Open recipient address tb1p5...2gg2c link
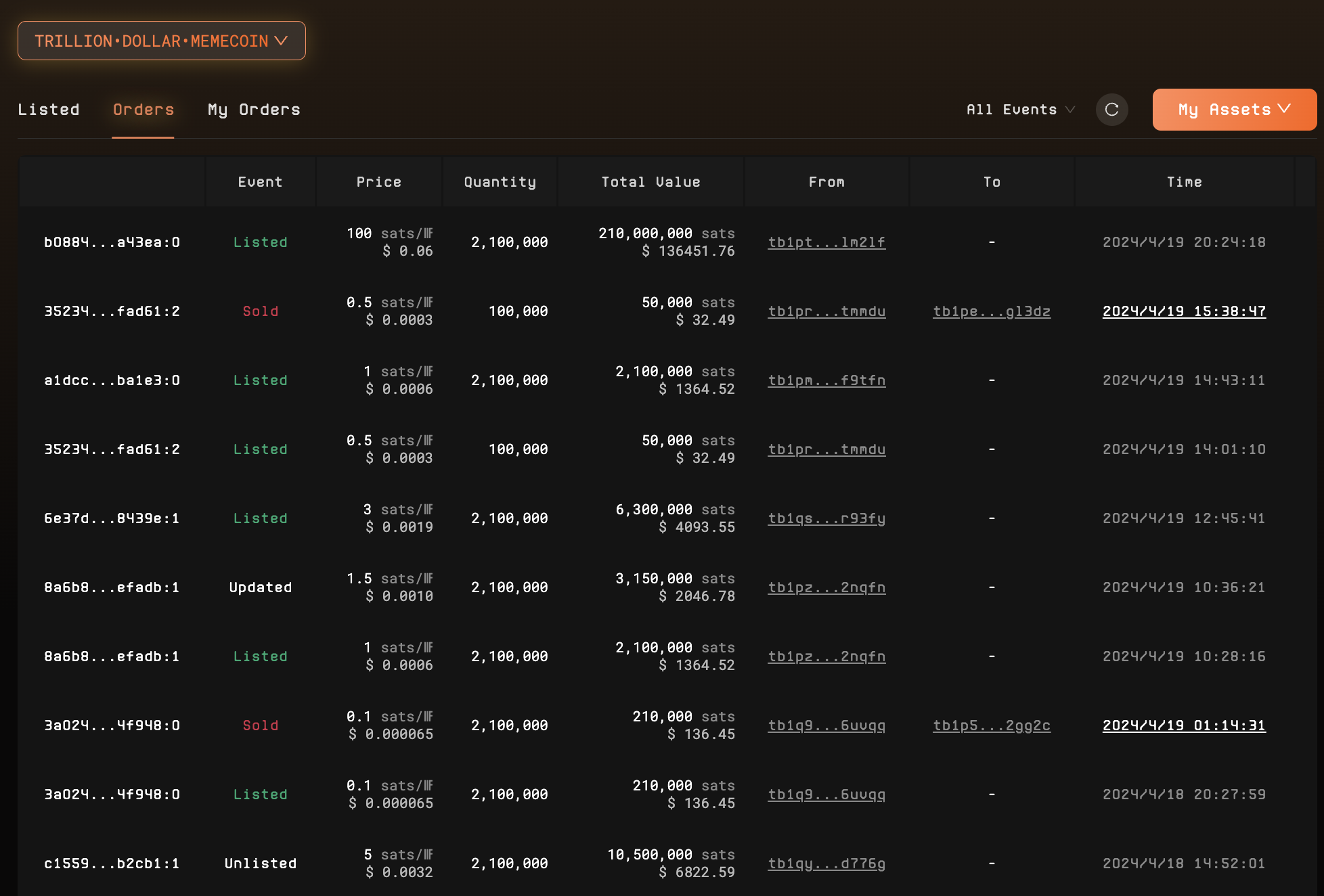1324x896 pixels. click(992, 725)
